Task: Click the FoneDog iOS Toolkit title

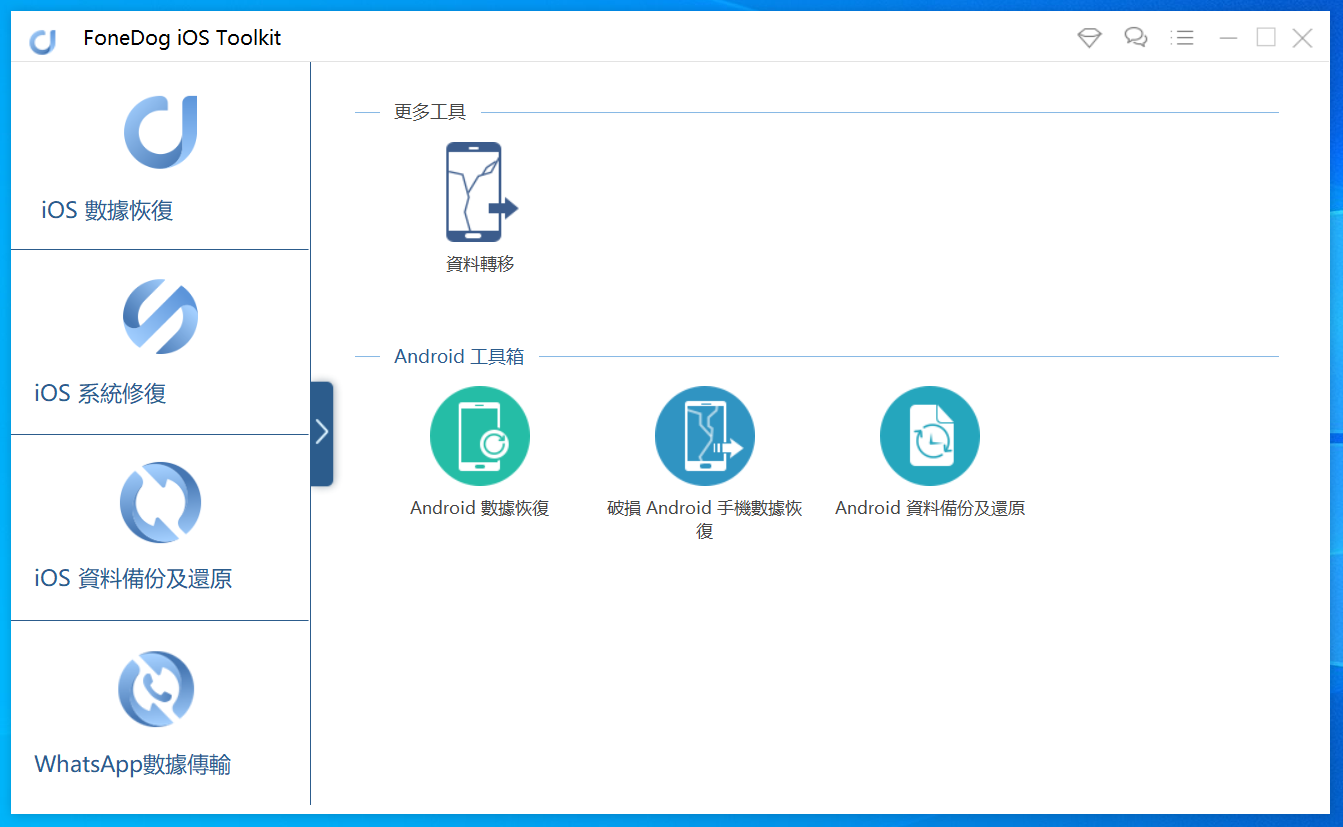Action: [x=182, y=38]
